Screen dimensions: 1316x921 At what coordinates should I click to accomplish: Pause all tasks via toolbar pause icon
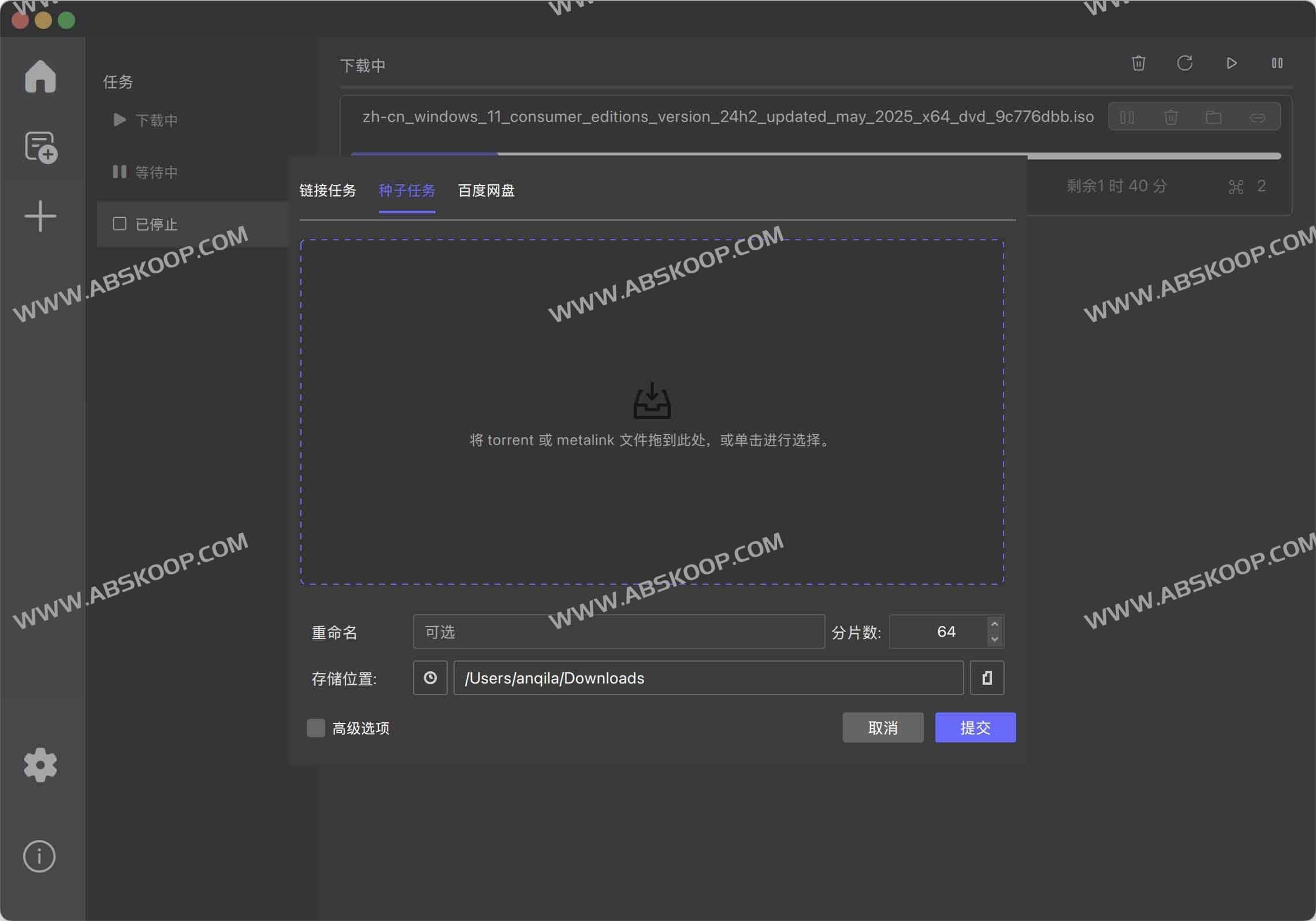(1277, 64)
